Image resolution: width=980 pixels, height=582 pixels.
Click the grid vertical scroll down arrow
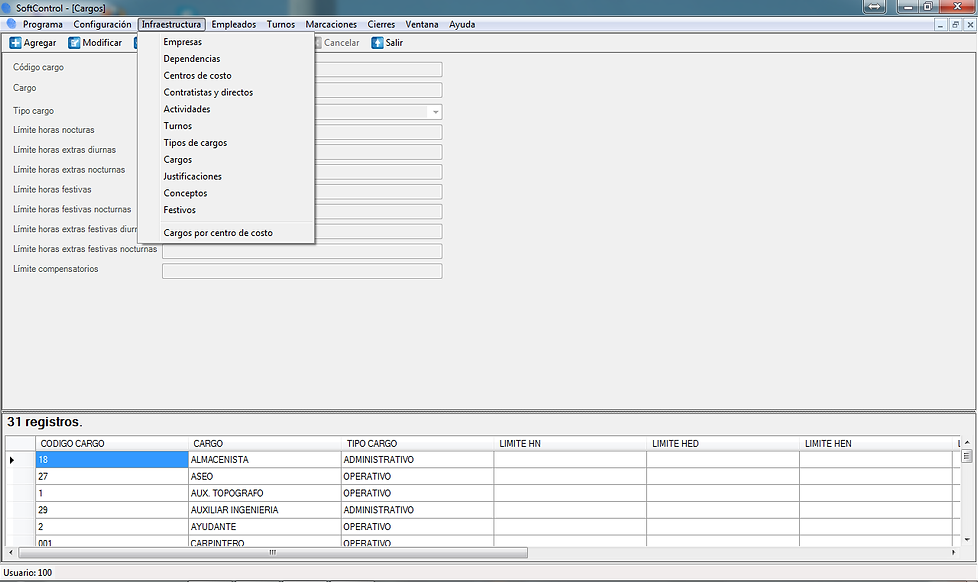[x=967, y=539]
